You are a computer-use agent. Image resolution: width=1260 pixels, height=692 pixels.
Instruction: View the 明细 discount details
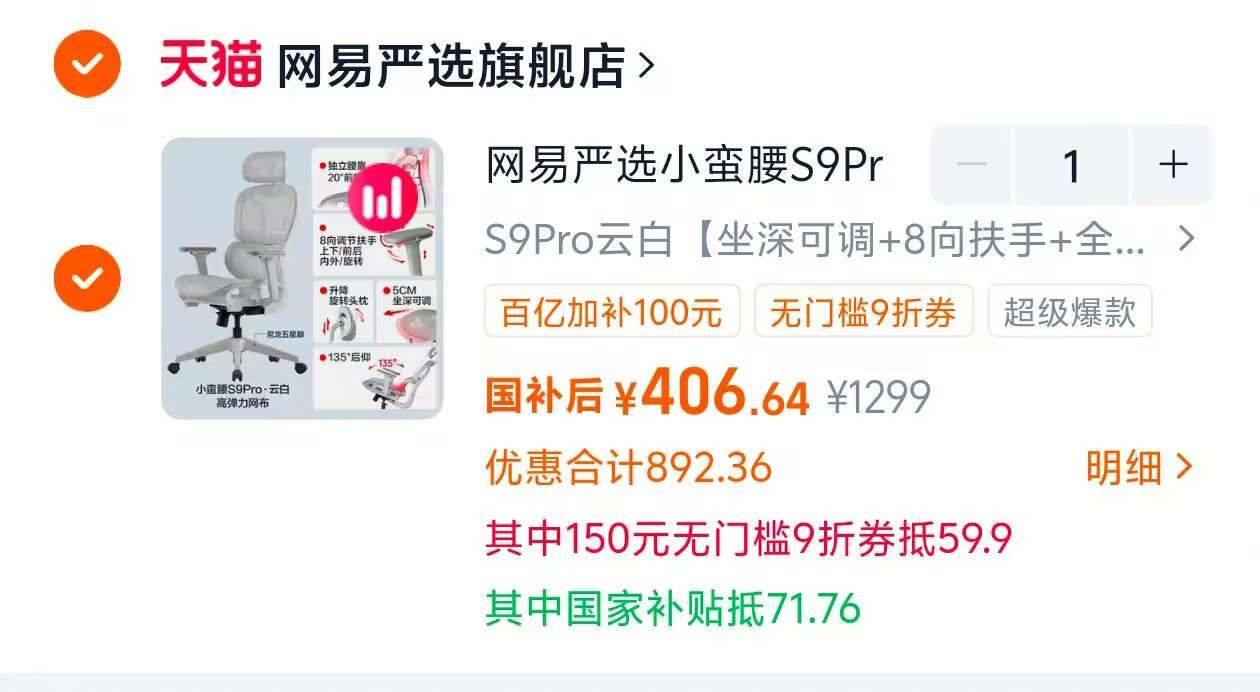pos(1124,467)
